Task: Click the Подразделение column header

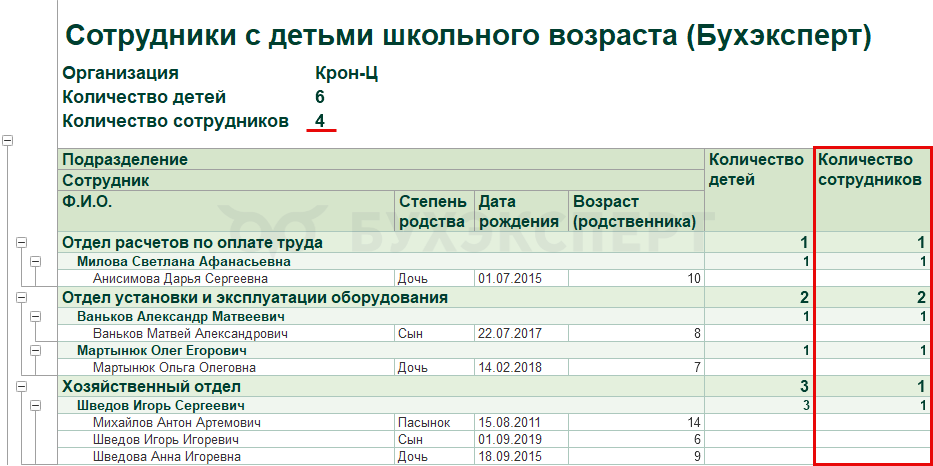Action: point(381,159)
